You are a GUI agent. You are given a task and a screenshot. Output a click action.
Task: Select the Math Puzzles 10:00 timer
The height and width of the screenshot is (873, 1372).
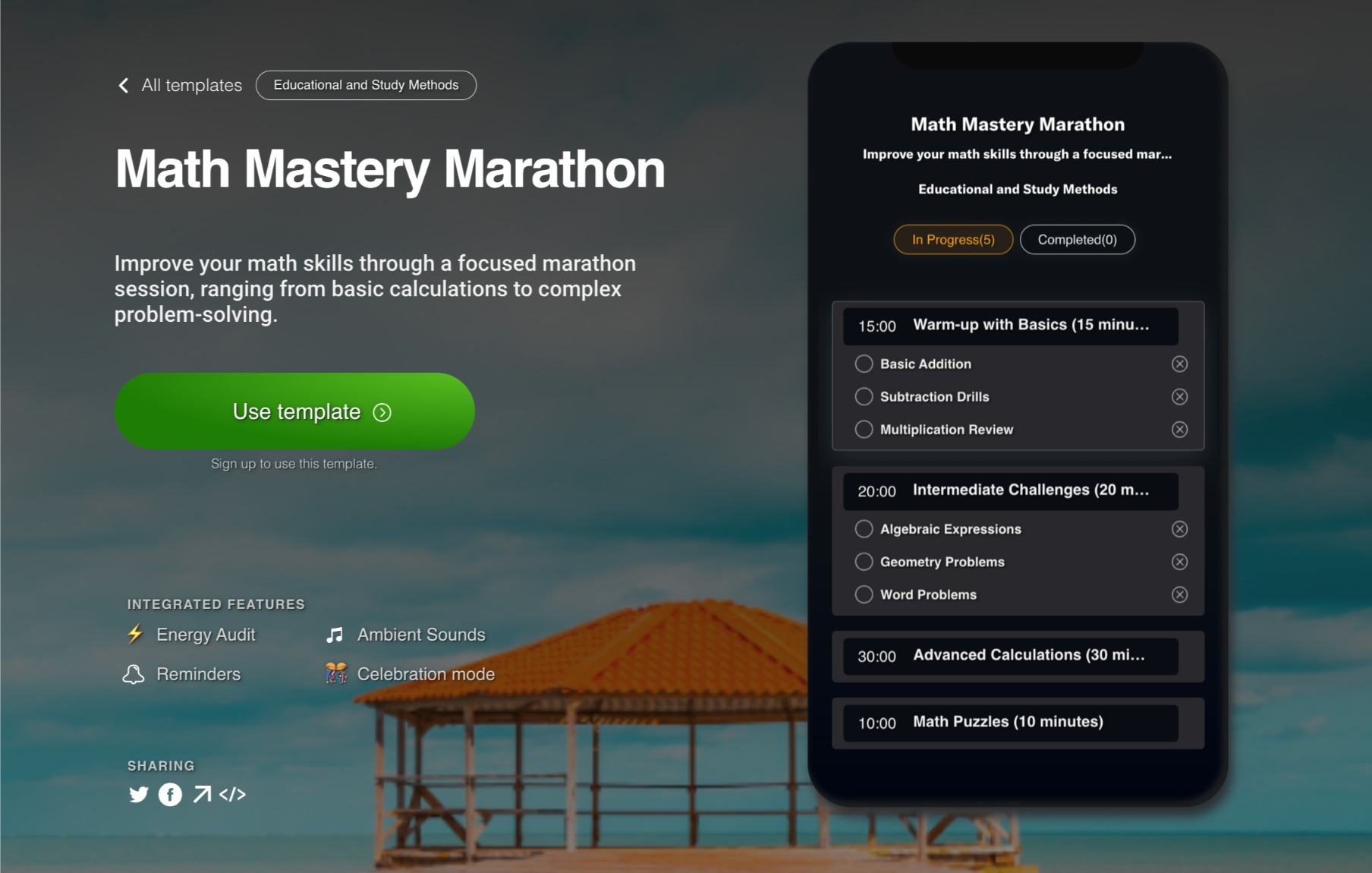point(876,723)
